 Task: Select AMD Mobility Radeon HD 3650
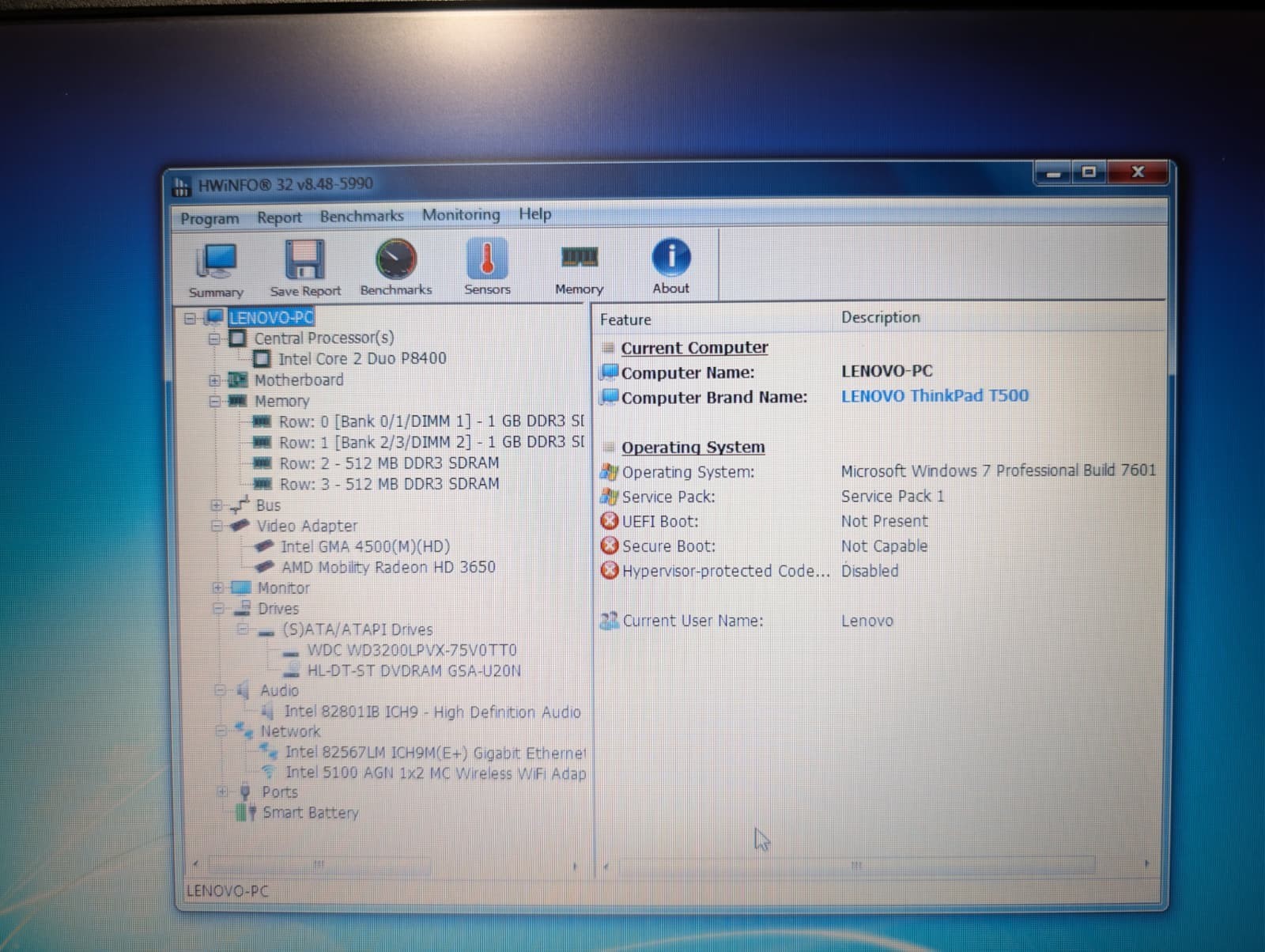388,567
